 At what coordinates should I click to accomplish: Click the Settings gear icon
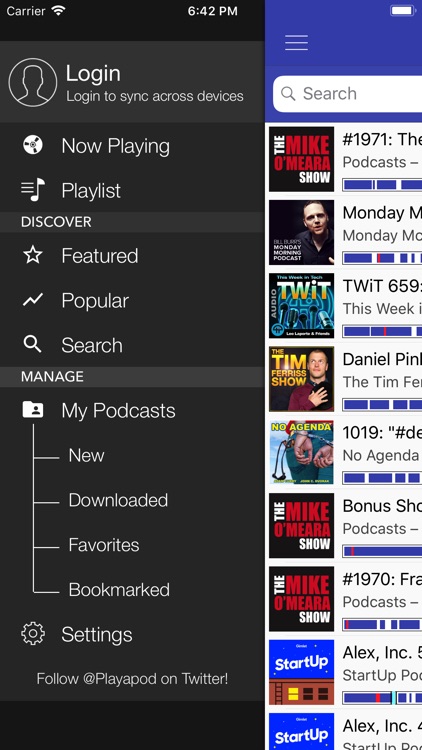tap(33, 634)
